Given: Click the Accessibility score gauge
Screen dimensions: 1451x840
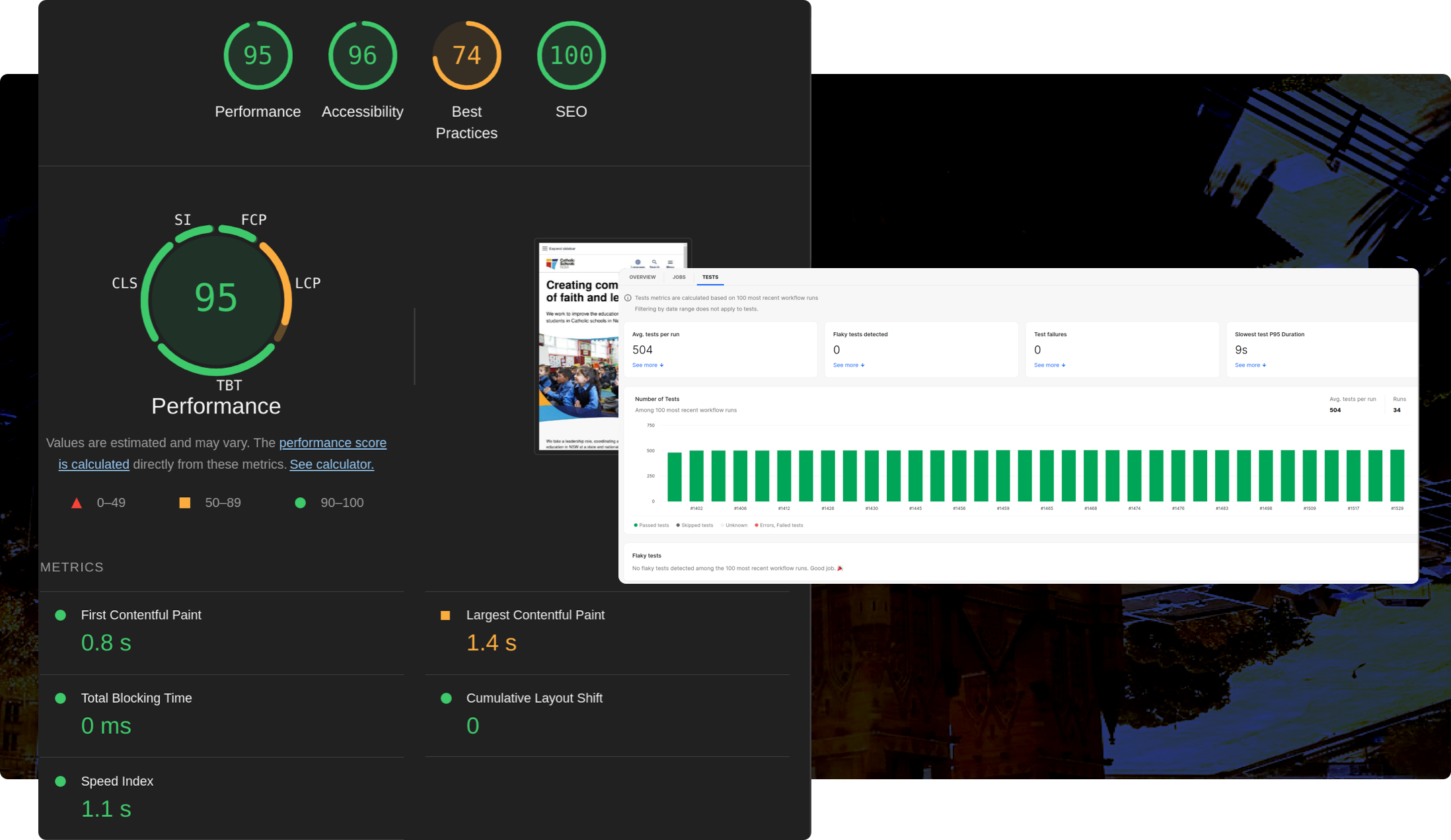Looking at the screenshot, I should pyautogui.click(x=362, y=55).
